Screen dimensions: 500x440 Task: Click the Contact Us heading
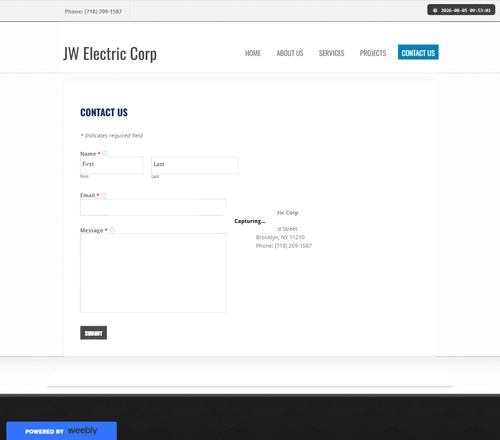pyautogui.click(x=104, y=113)
